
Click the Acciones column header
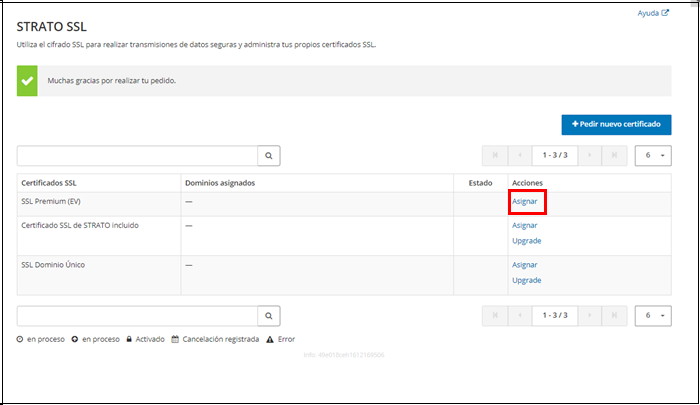[527, 183]
